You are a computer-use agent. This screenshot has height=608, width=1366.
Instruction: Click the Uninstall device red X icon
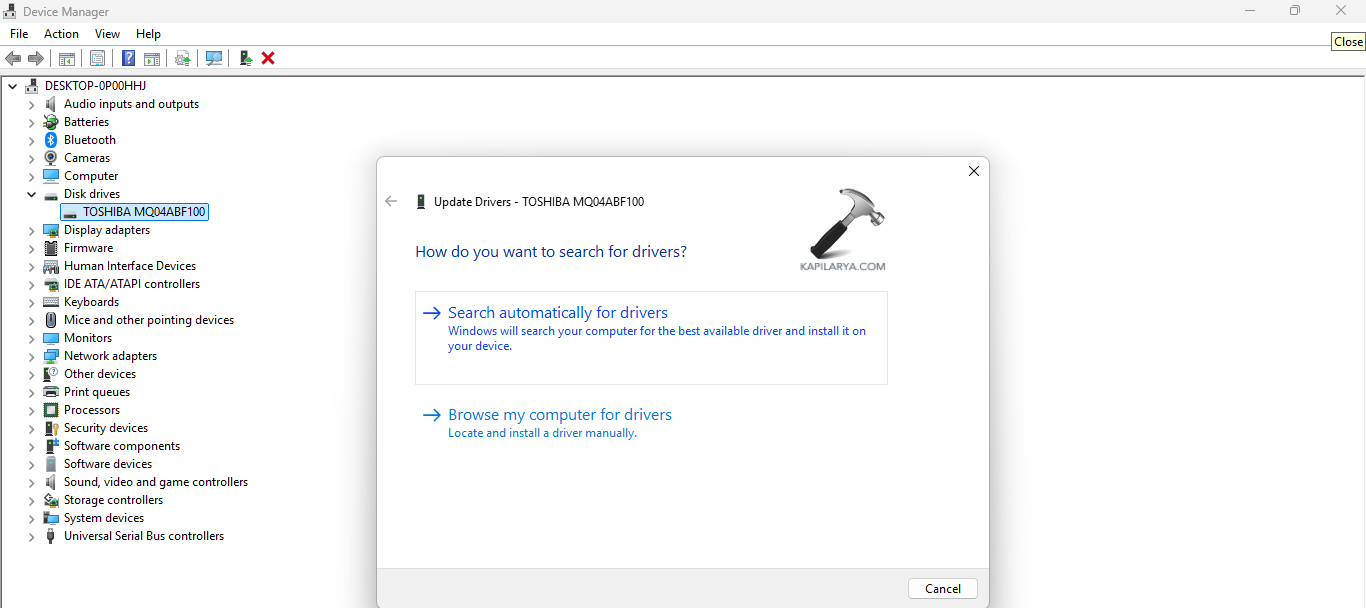click(267, 57)
